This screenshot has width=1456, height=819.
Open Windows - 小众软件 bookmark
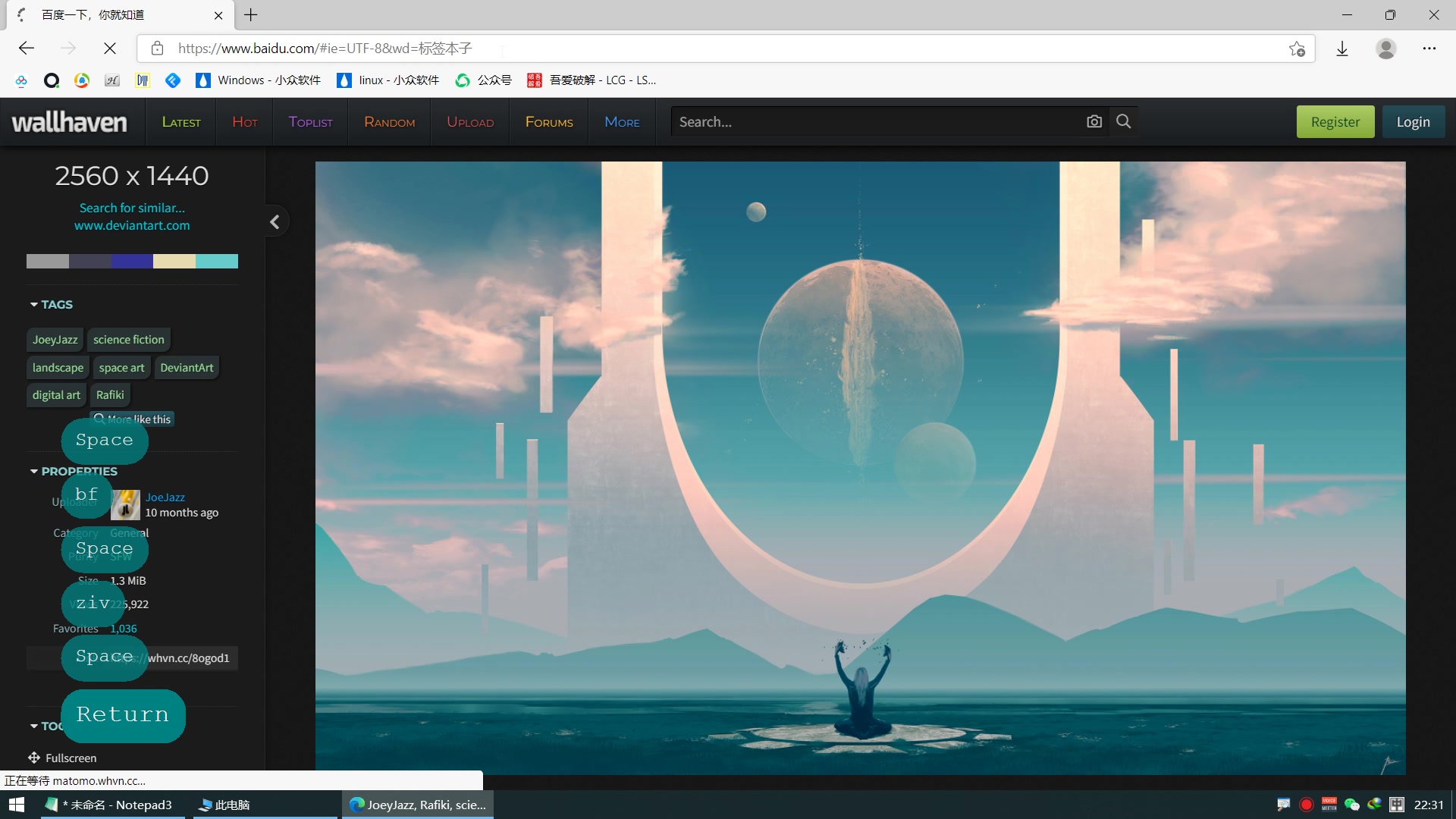click(258, 80)
